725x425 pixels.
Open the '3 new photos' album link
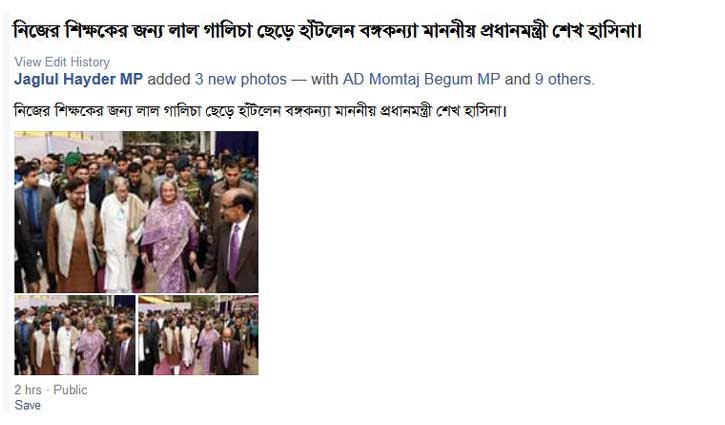pos(240,79)
